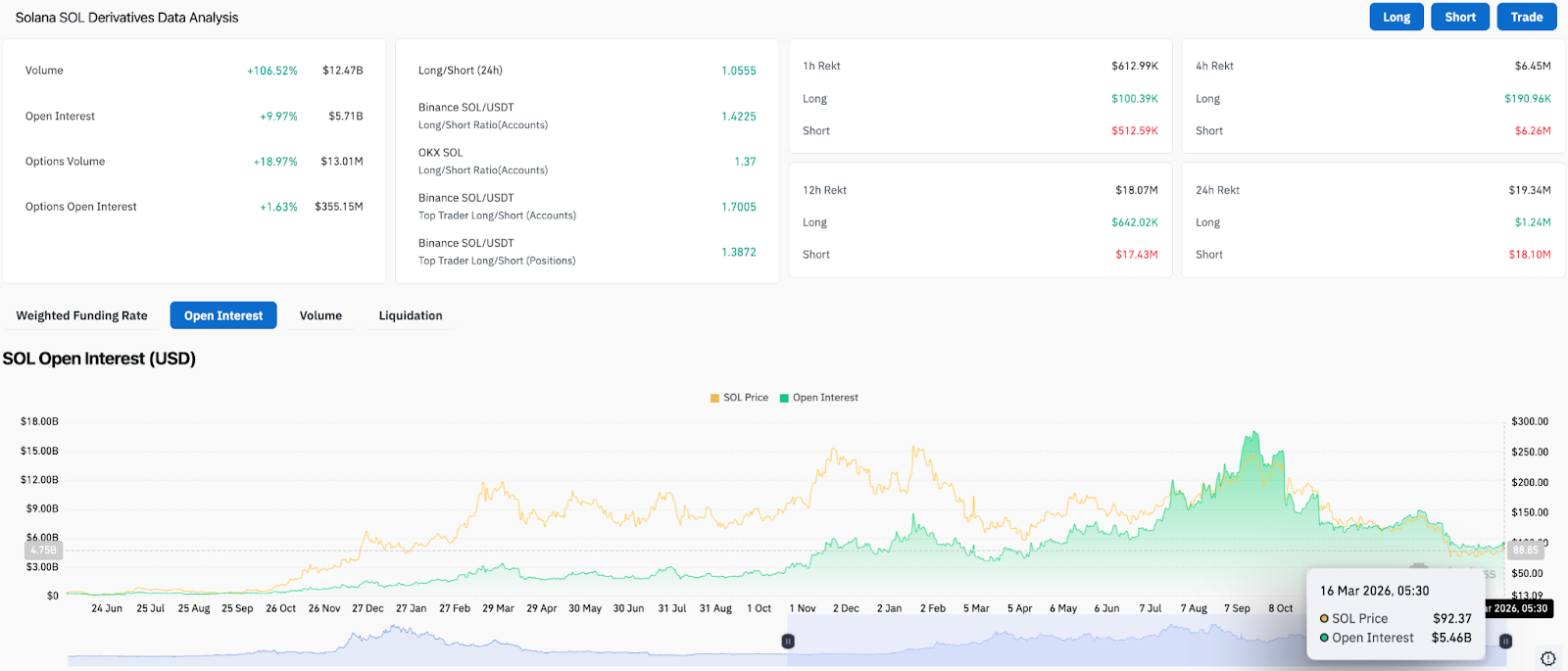Click the right handle of the range slider
The image size is (1568, 671).
pyautogui.click(x=1506, y=641)
